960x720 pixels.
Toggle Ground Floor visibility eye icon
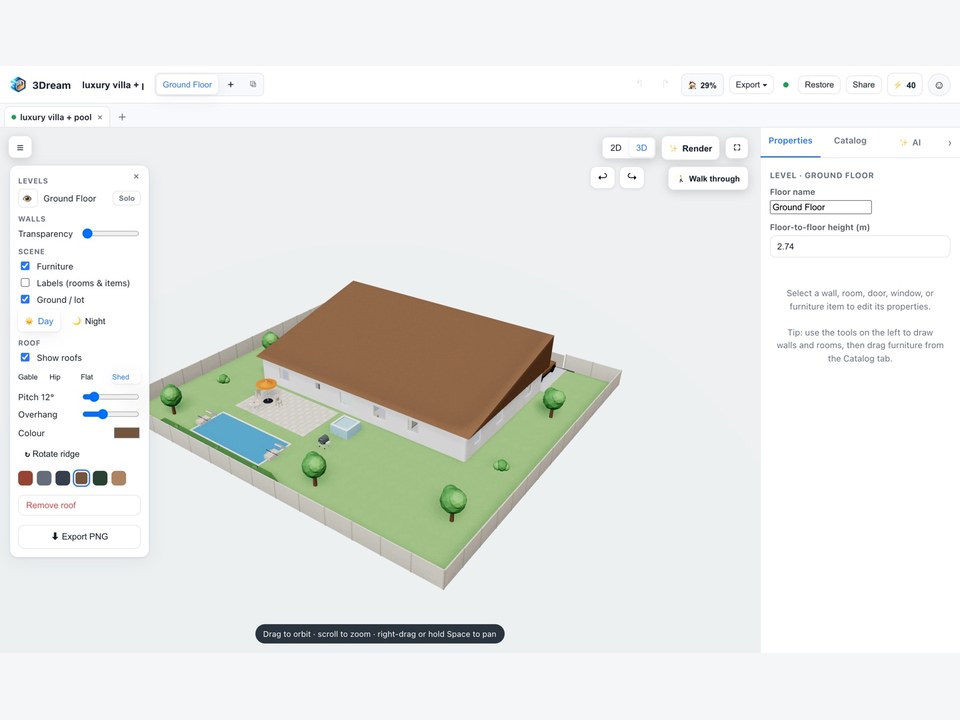click(x=28, y=198)
